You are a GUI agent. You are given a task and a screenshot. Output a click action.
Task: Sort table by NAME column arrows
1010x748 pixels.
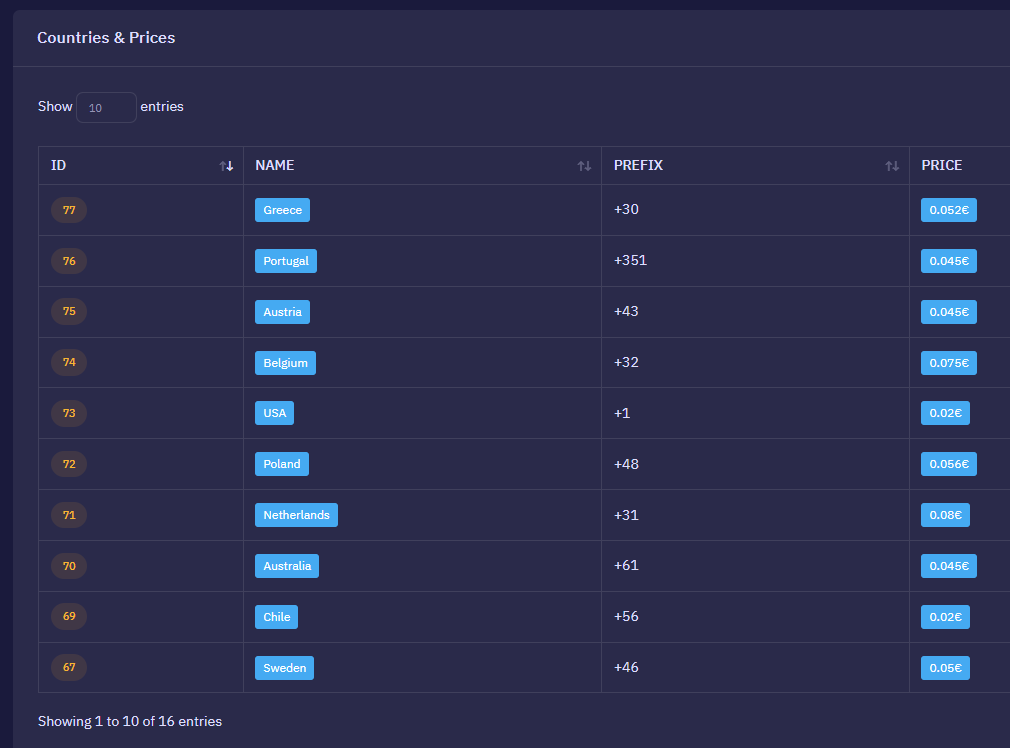tap(584, 166)
